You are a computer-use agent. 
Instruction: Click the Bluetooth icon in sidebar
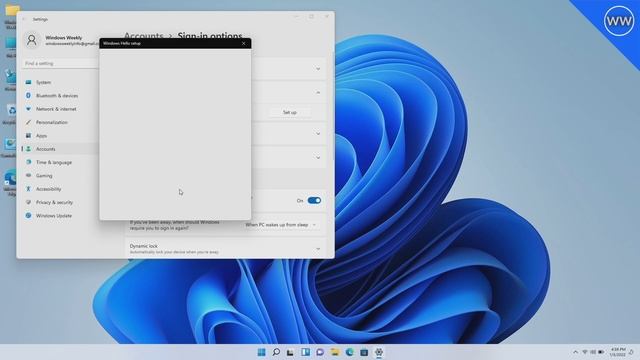(28, 96)
